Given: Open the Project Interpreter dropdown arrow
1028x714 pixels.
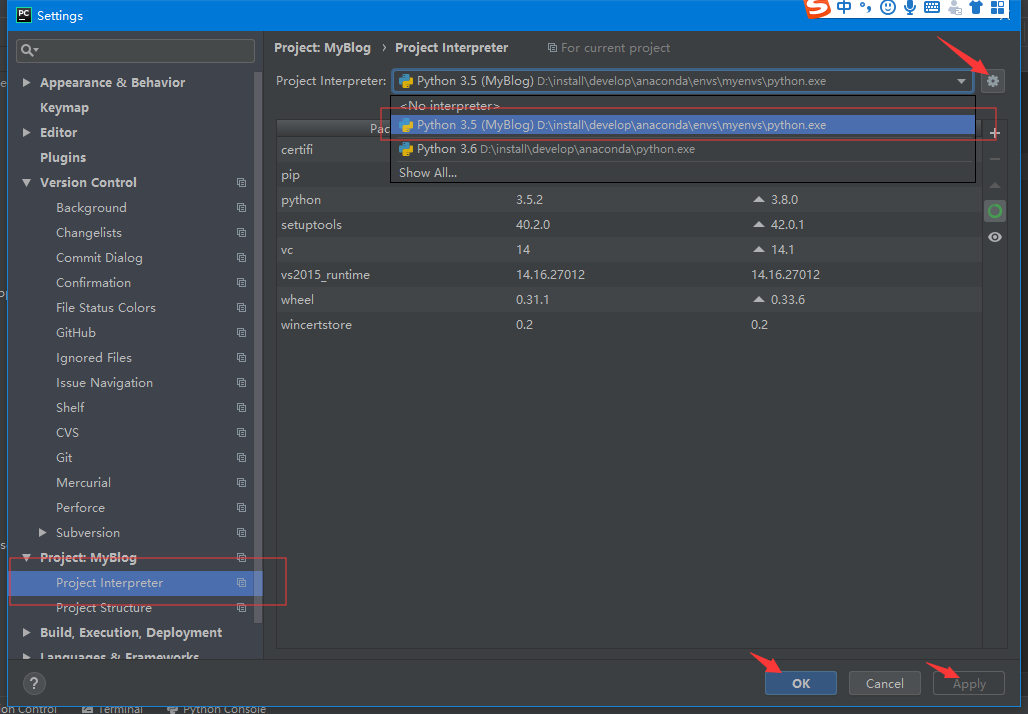Looking at the screenshot, I should tap(961, 81).
